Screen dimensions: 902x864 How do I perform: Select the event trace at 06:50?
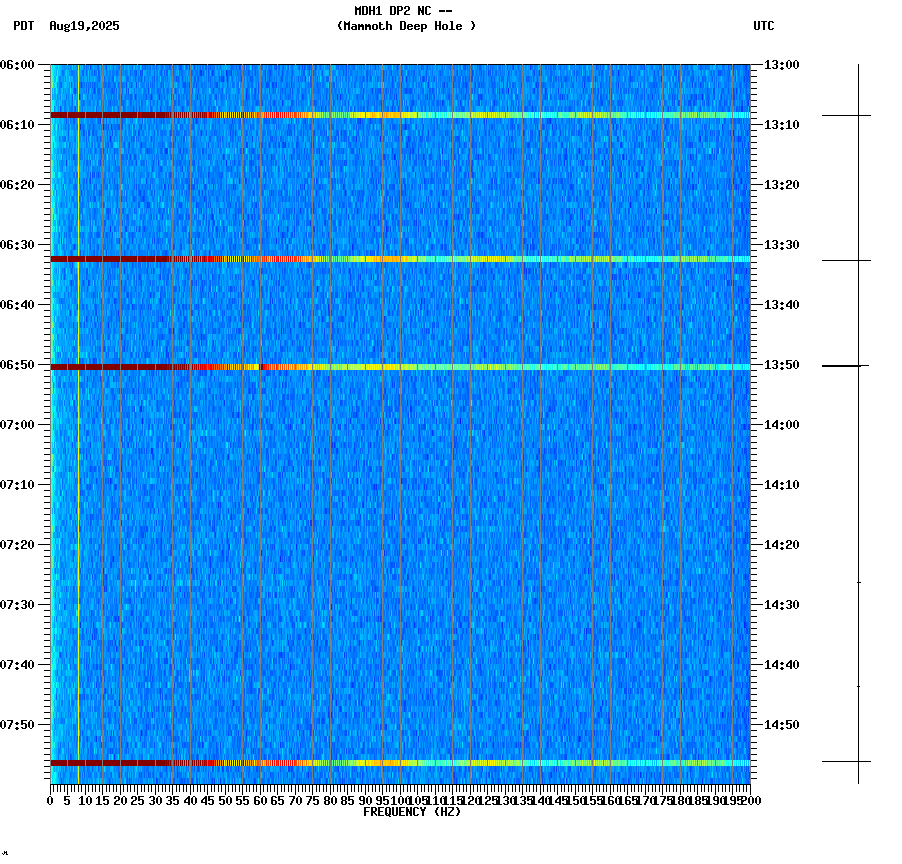point(400,367)
